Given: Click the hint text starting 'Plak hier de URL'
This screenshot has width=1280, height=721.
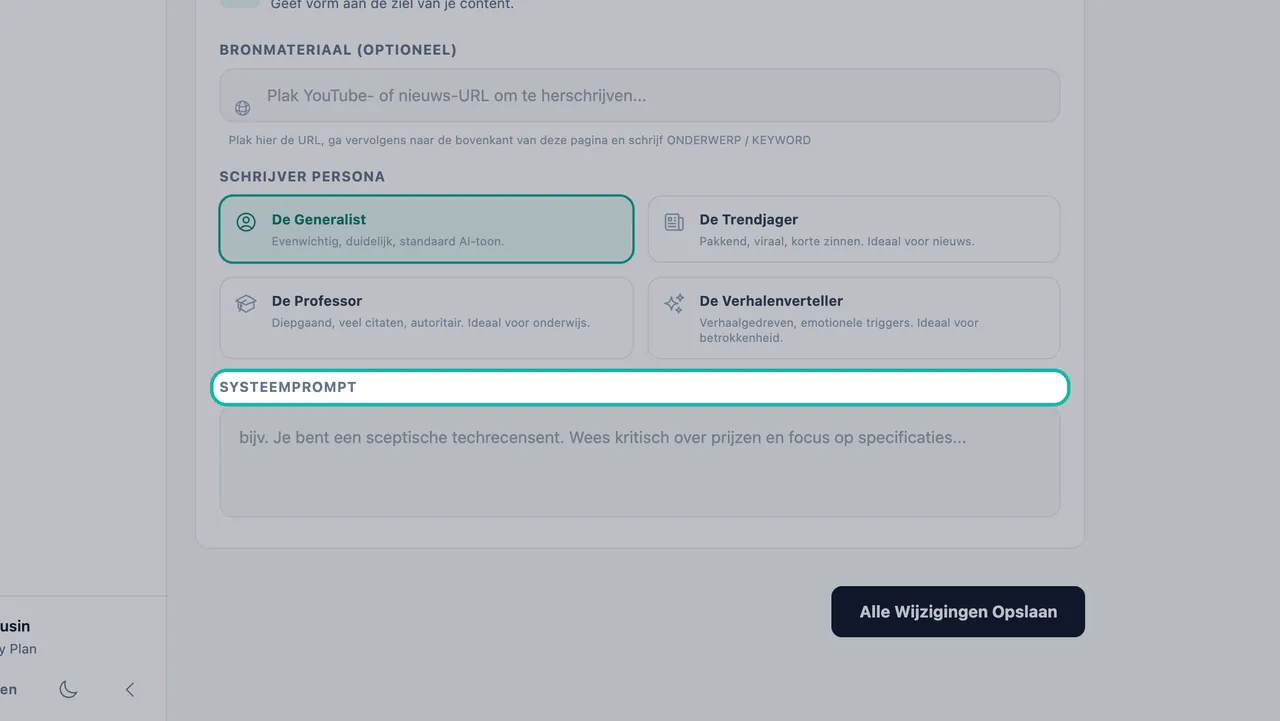Looking at the screenshot, I should [x=520, y=140].
